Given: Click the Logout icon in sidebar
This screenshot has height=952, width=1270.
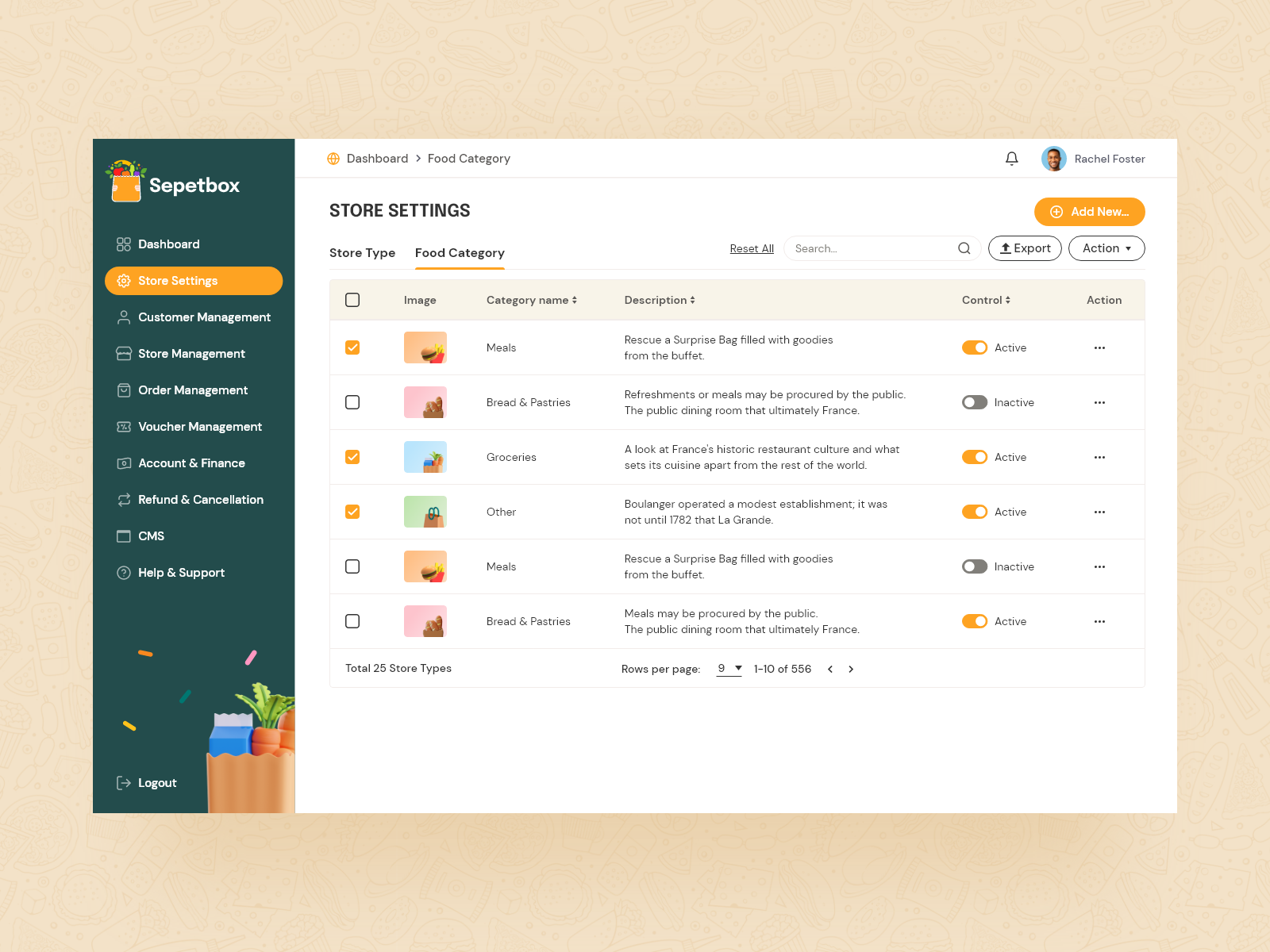Looking at the screenshot, I should 124,783.
